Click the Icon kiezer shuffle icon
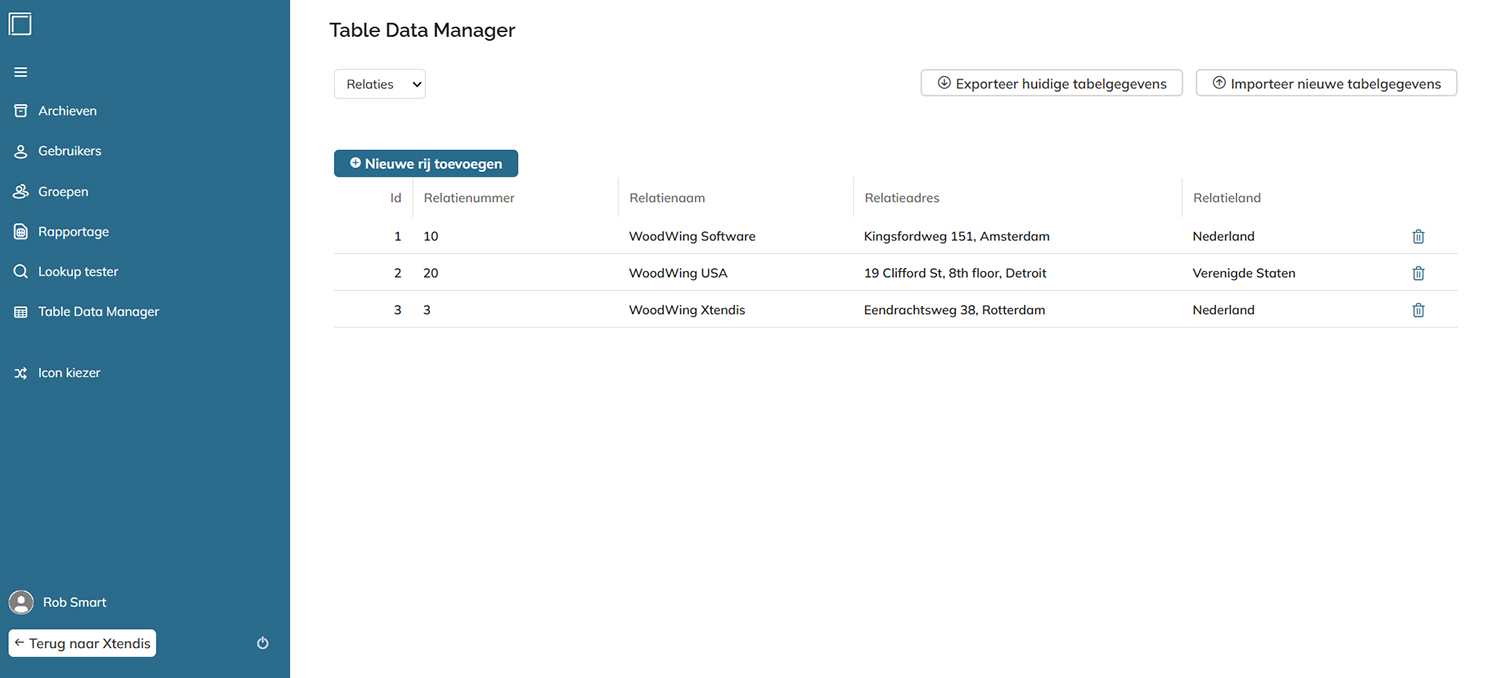 [20, 373]
